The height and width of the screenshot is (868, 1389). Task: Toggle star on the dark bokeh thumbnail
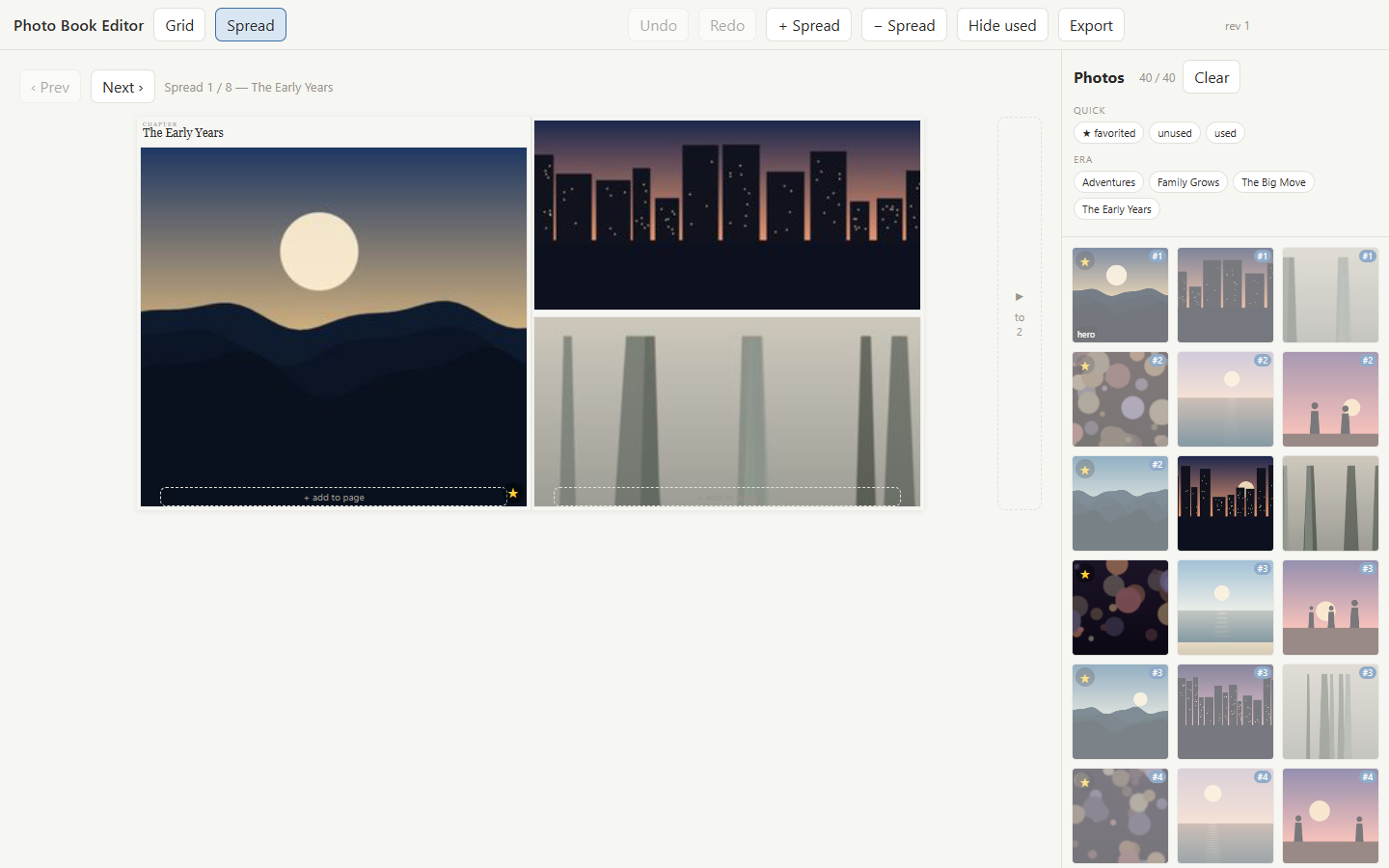pyautogui.click(x=1085, y=574)
